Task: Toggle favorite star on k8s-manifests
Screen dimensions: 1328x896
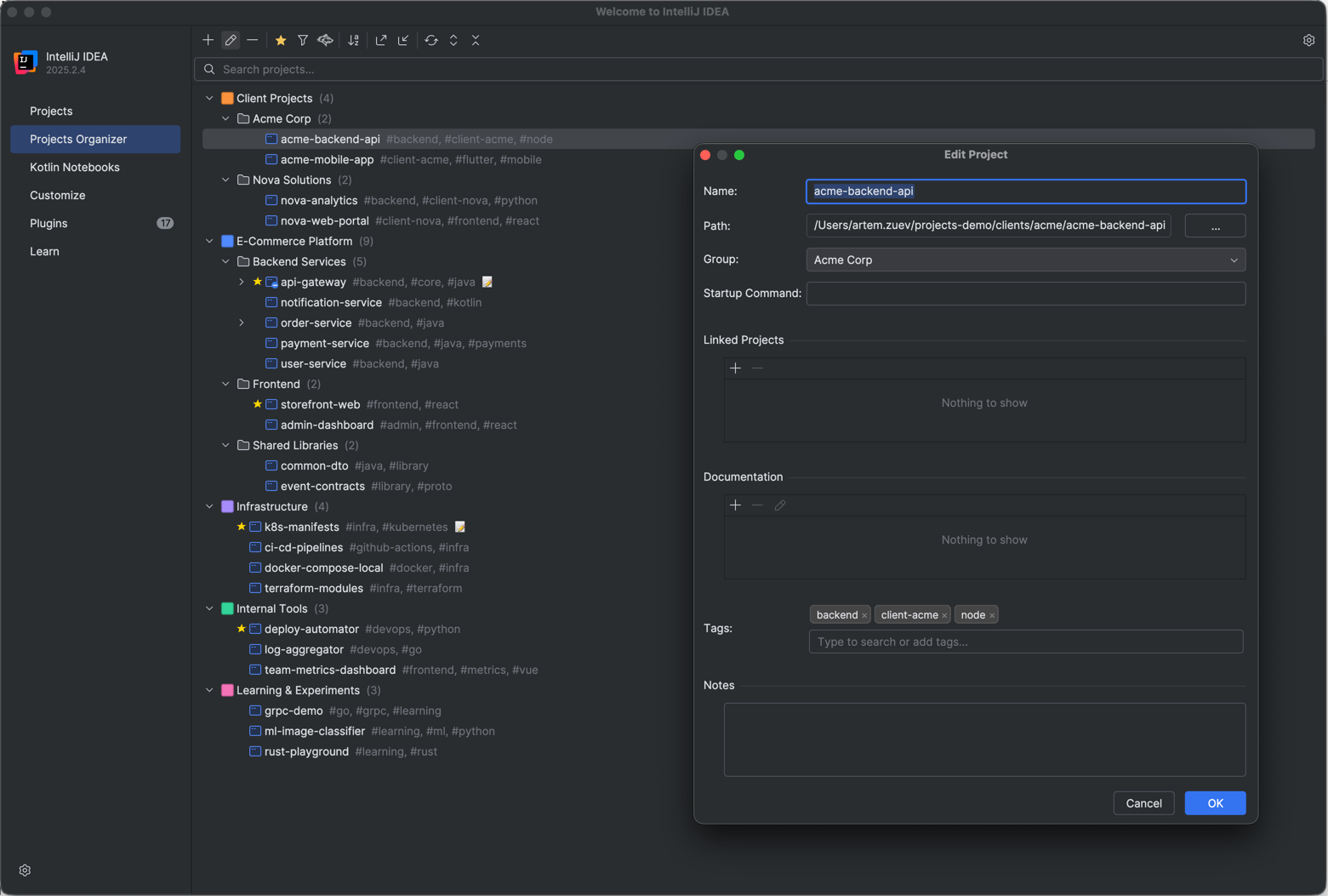Action: click(242, 527)
